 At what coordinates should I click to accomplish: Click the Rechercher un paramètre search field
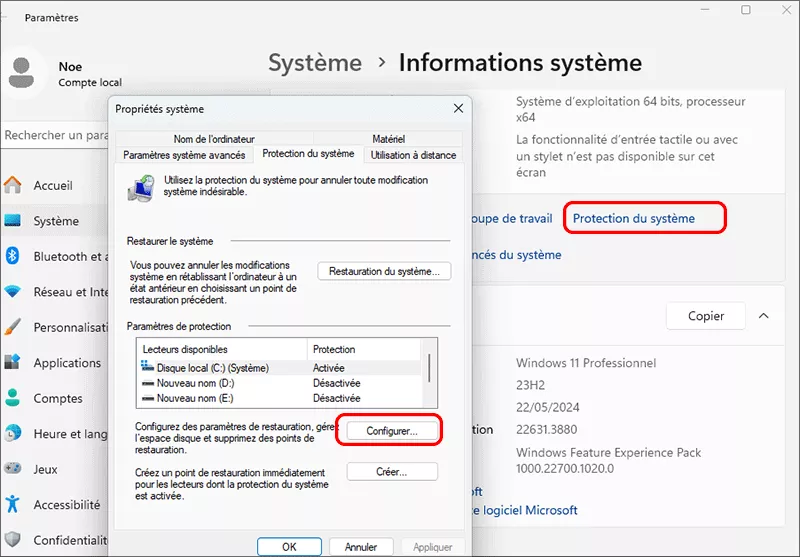point(55,135)
